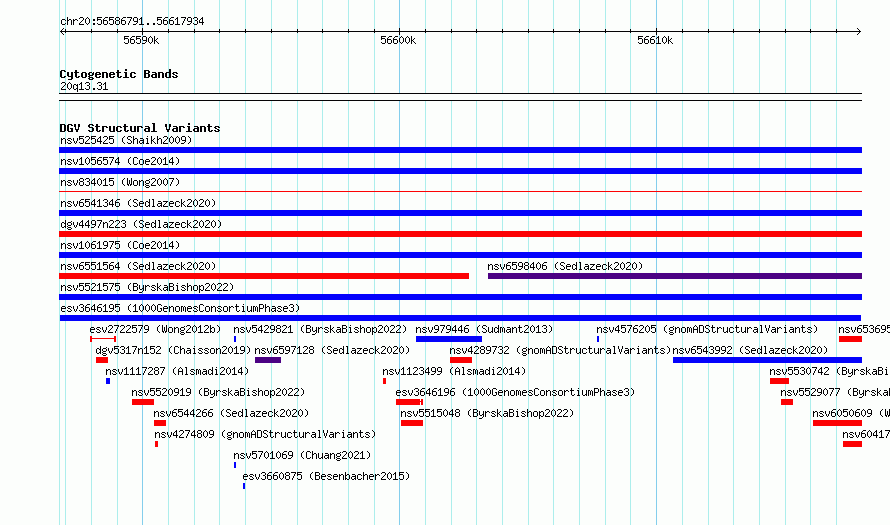Click nsv5429821 (ByrskaBishop2022) label
890x525 pixels.
pos(320,329)
